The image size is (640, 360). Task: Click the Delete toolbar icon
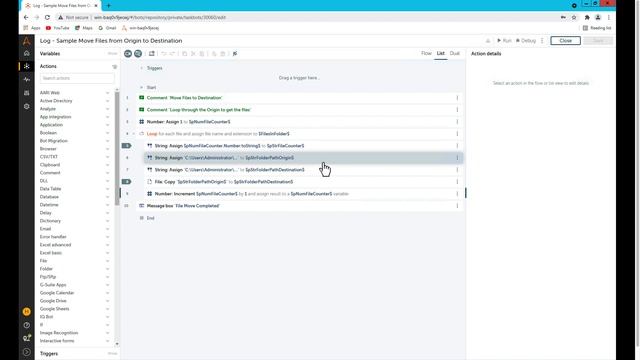tap(222, 53)
